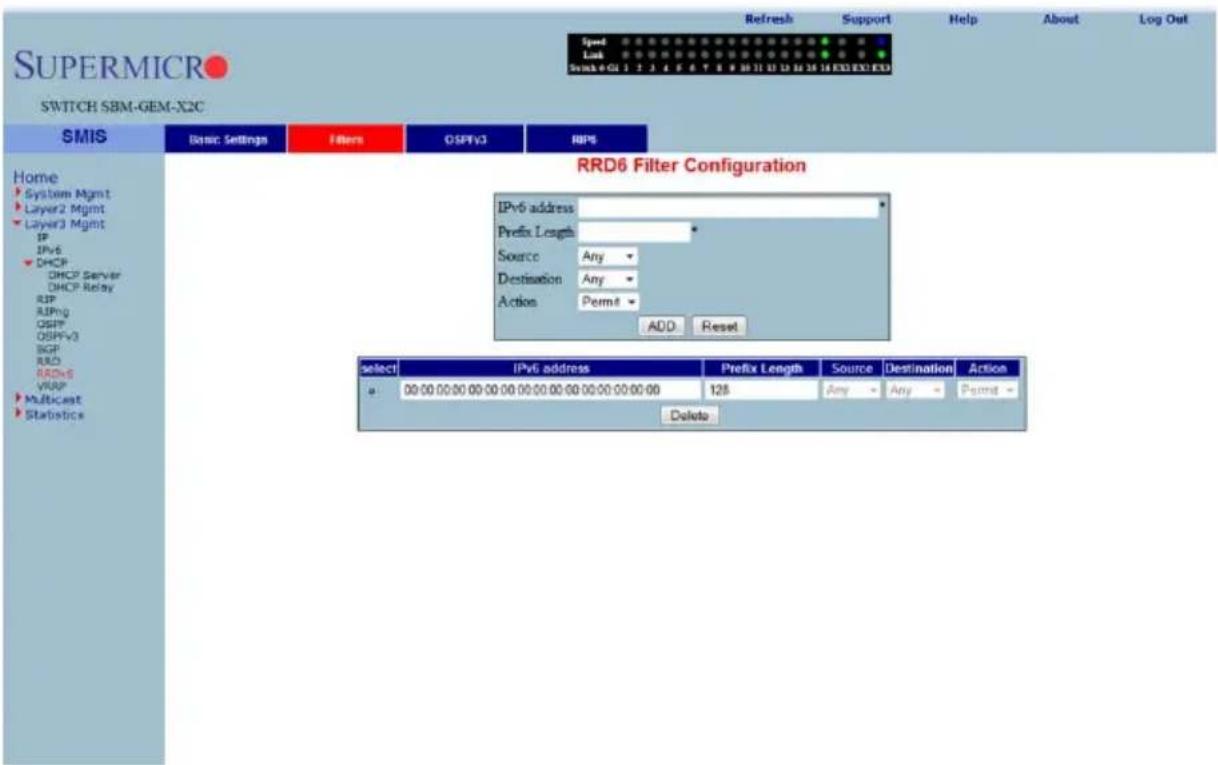Open the Action dropdown set to Permit
Image resolution: width=1218 pixels, height=765 pixels.
610,302
